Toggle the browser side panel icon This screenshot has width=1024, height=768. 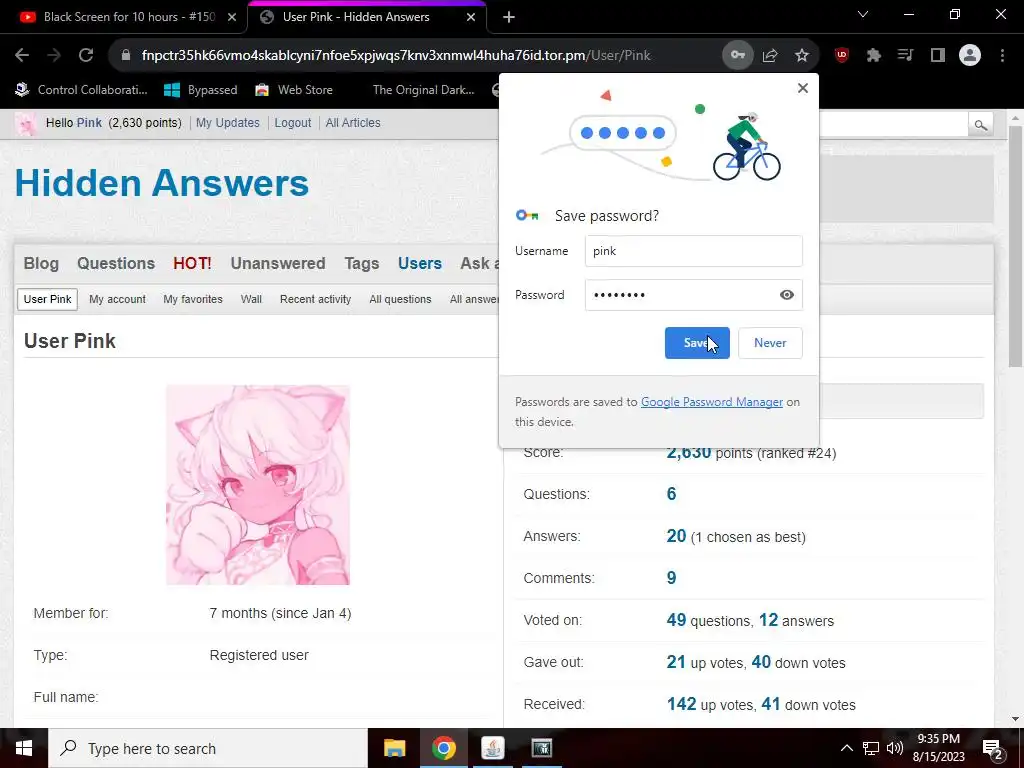(938, 56)
